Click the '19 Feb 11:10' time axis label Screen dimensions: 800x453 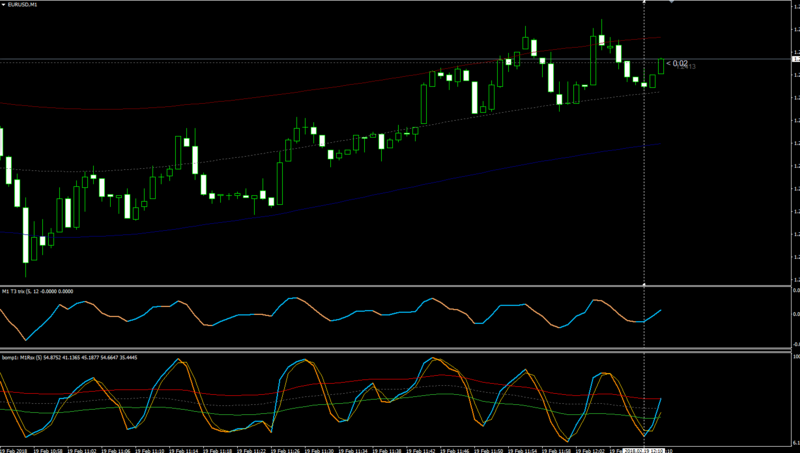click(149, 450)
